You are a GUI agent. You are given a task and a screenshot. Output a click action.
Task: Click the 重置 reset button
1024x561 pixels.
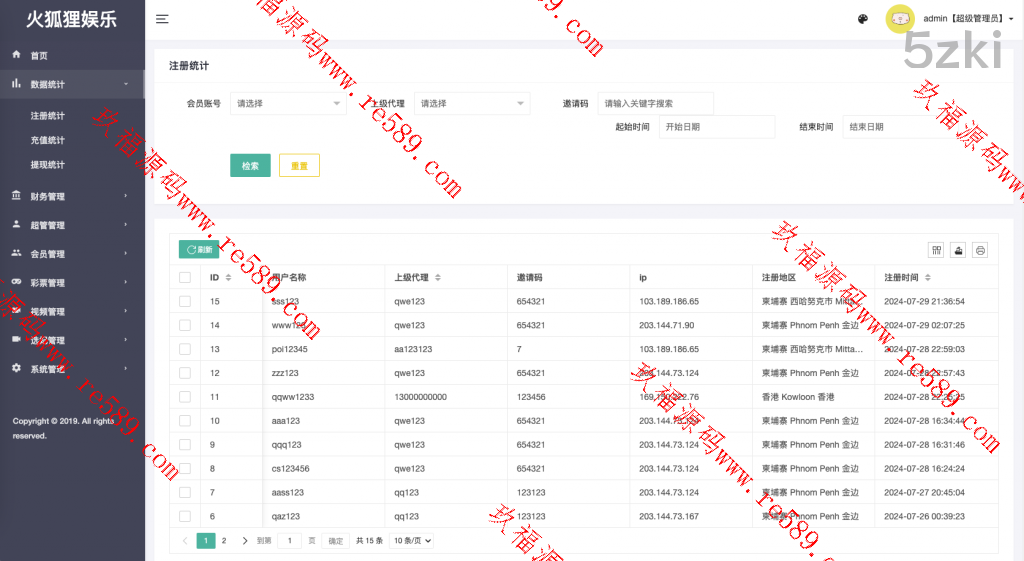click(299, 166)
